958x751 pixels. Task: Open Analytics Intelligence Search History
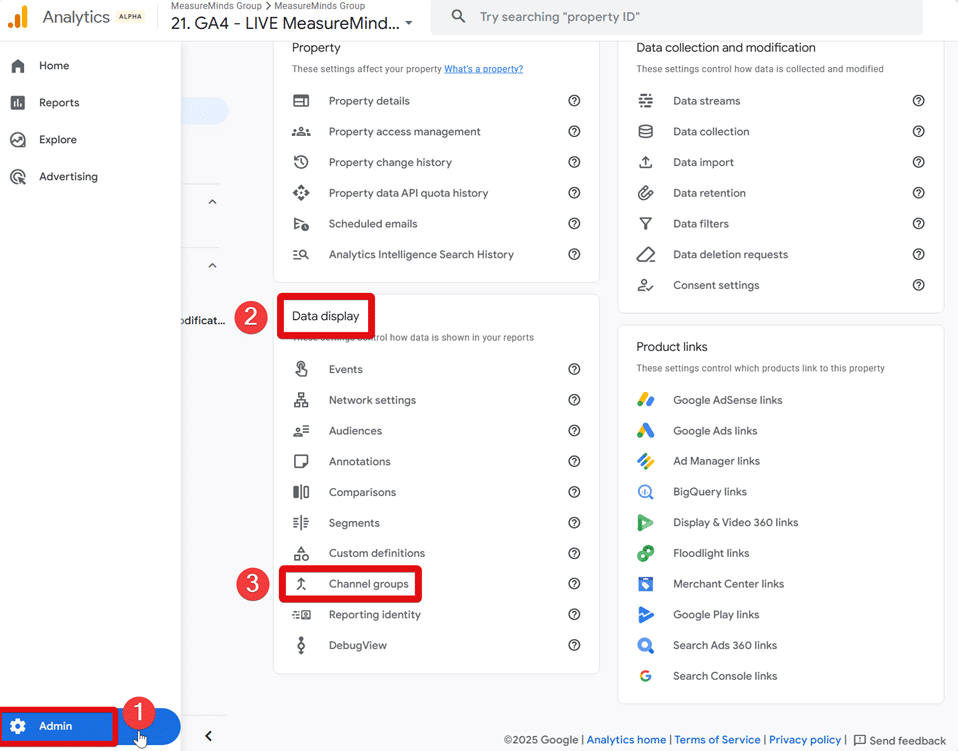pyautogui.click(x=421, y=254)
